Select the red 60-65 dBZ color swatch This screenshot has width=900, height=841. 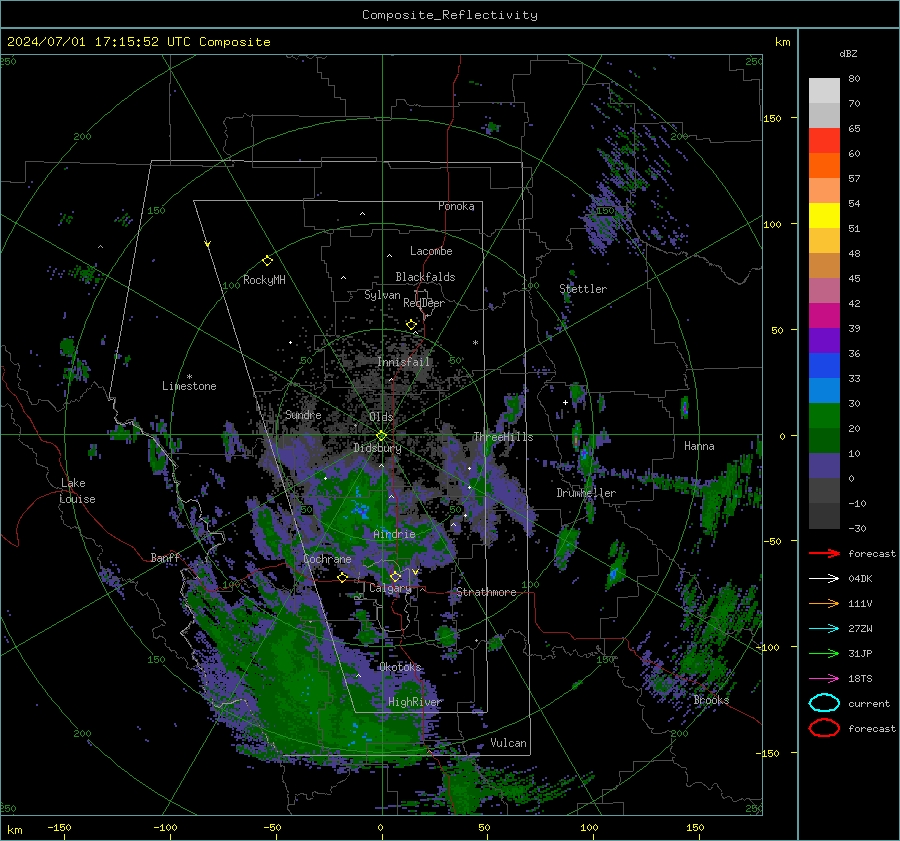pos(824,141)
